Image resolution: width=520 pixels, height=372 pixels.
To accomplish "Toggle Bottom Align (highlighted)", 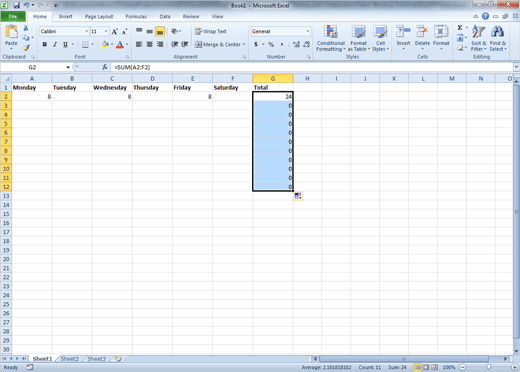I will tap(160, 31).
